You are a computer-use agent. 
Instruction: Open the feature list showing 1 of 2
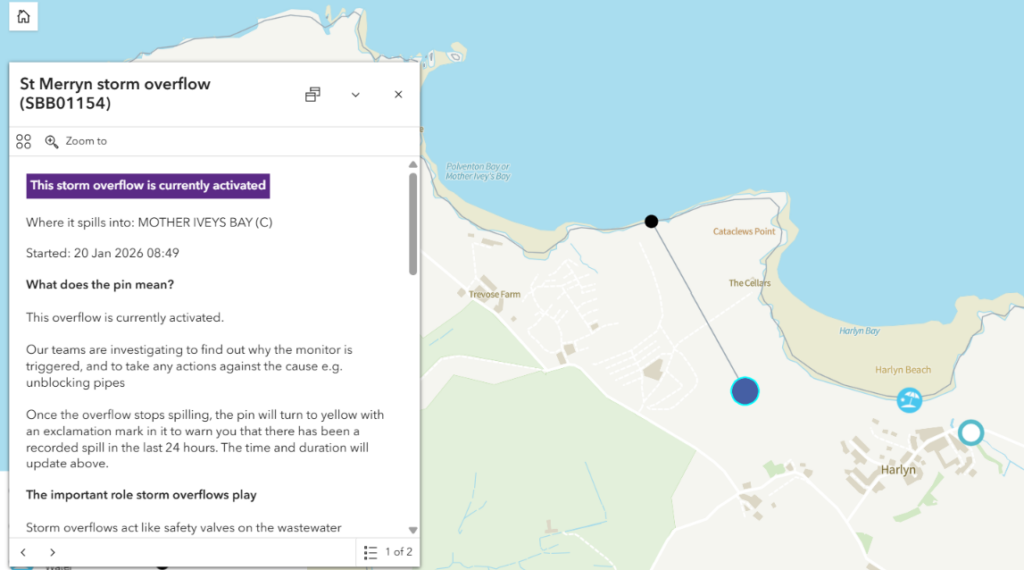388,552
